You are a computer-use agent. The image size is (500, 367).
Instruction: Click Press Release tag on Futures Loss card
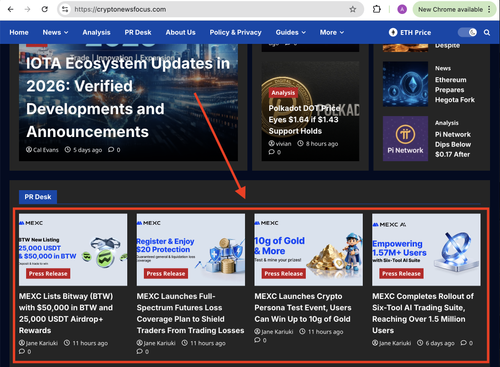166,274
